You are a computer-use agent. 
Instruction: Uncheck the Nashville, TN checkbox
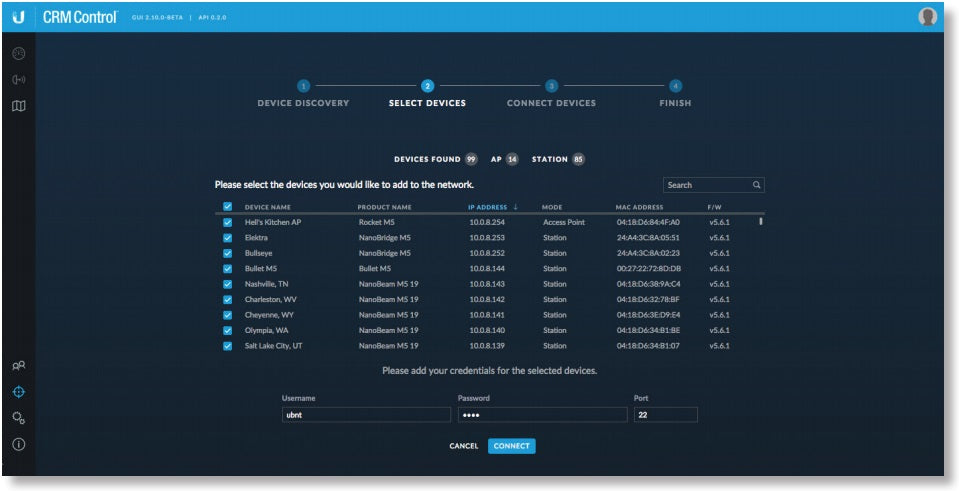(x=228, y=284)
